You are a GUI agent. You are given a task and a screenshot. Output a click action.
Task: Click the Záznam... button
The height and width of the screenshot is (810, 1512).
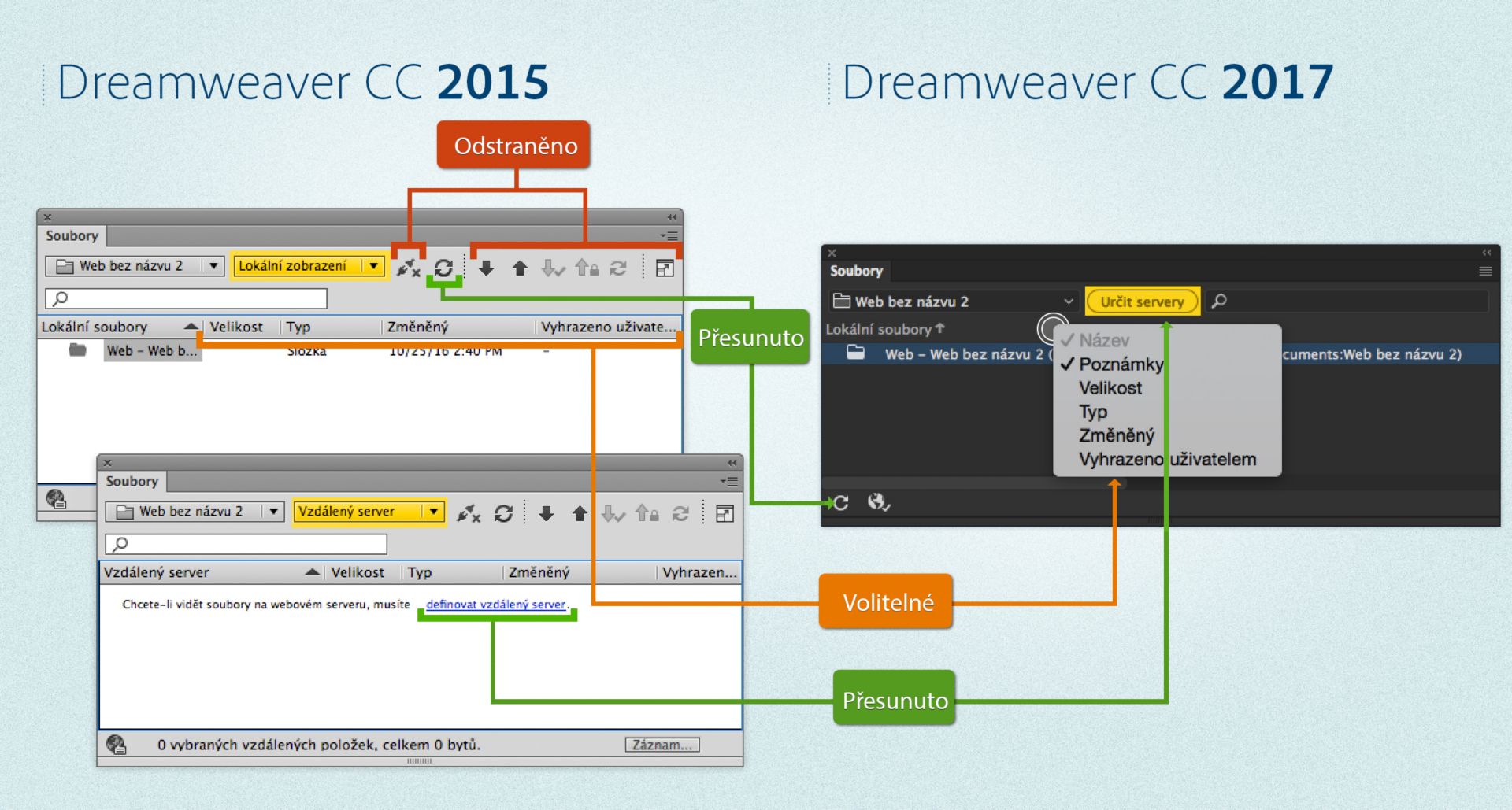click(x=662, y=744)
